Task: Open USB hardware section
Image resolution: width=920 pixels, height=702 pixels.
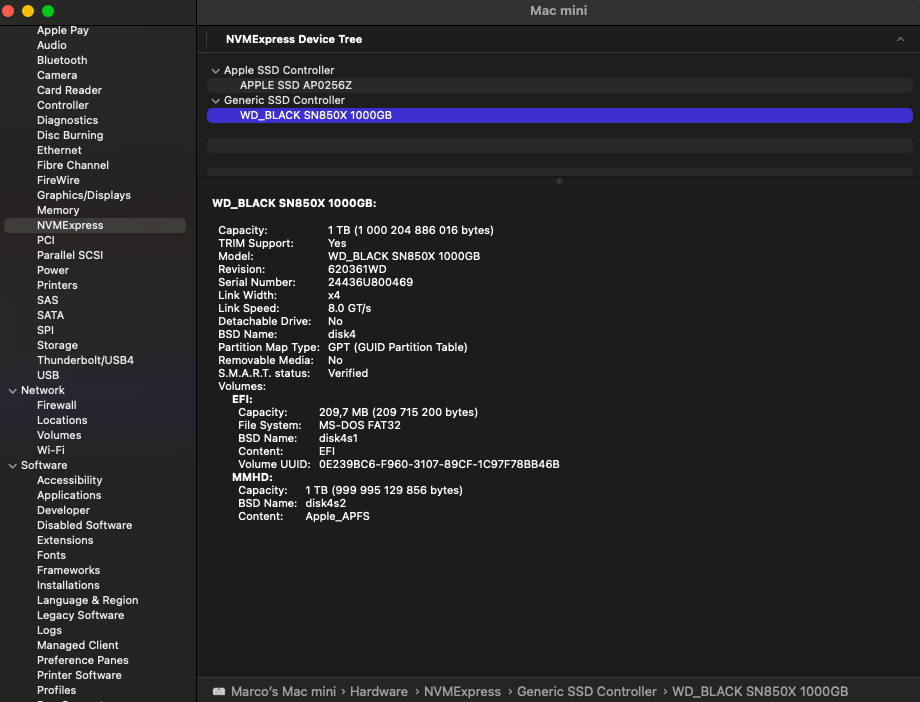Action: (x=48, y=375)
